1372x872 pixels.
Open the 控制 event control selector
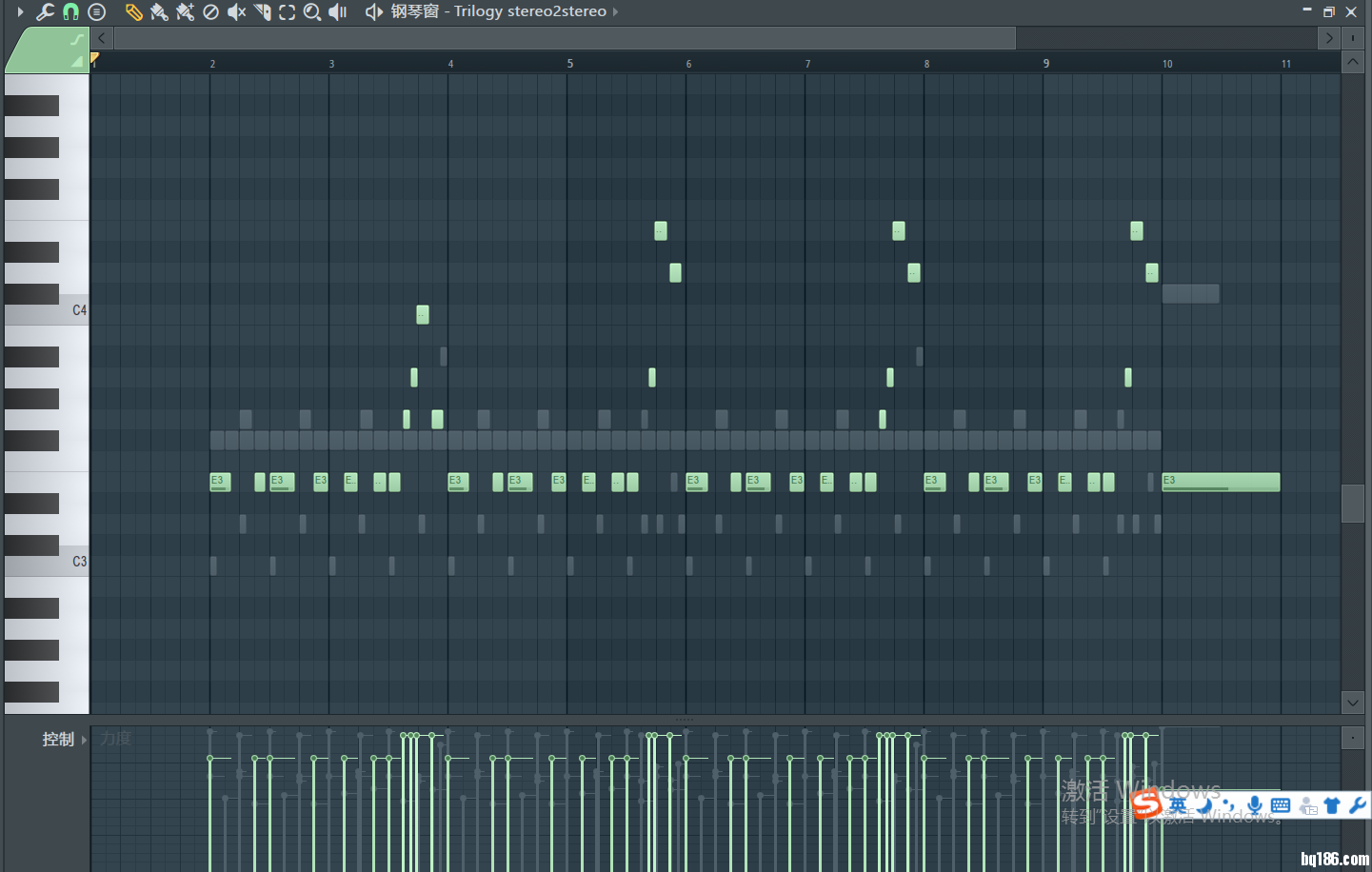(57, 739)
